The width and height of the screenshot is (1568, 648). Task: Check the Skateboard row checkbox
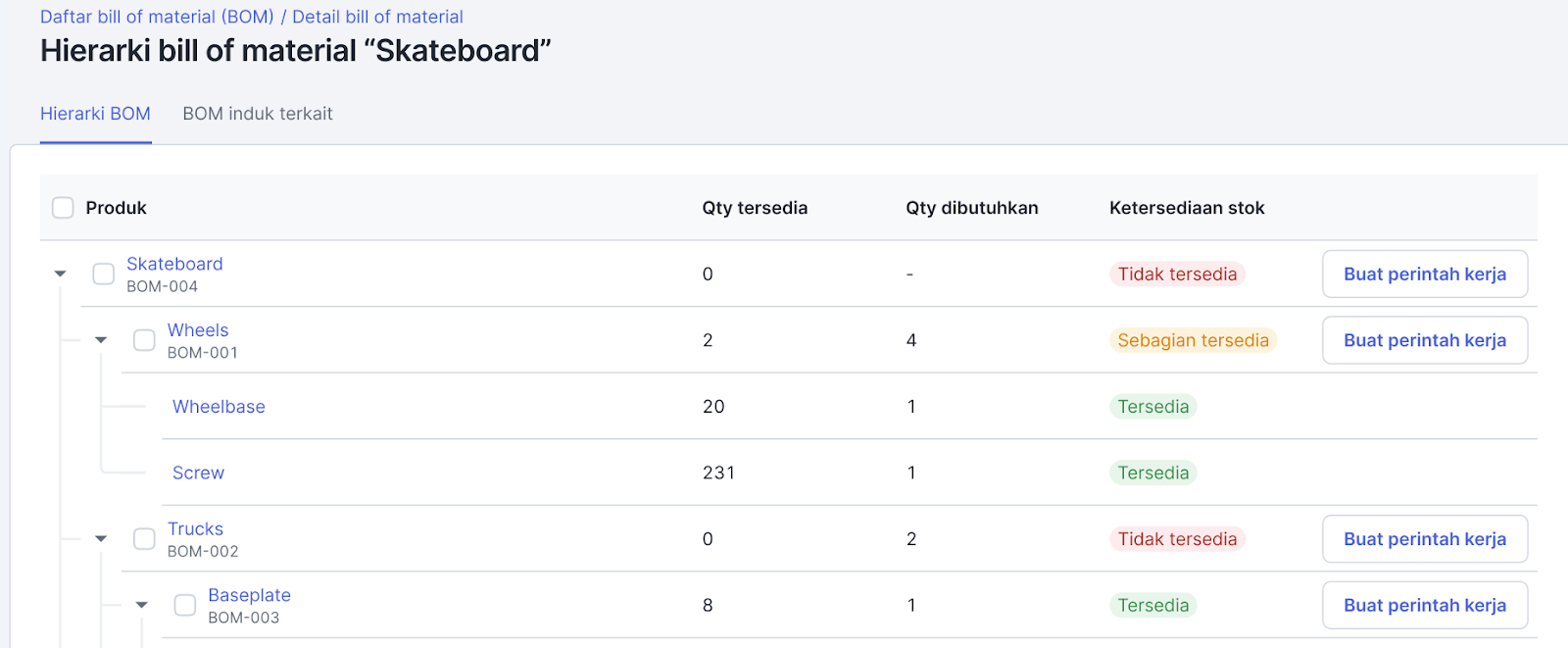[x=104, y=274]
